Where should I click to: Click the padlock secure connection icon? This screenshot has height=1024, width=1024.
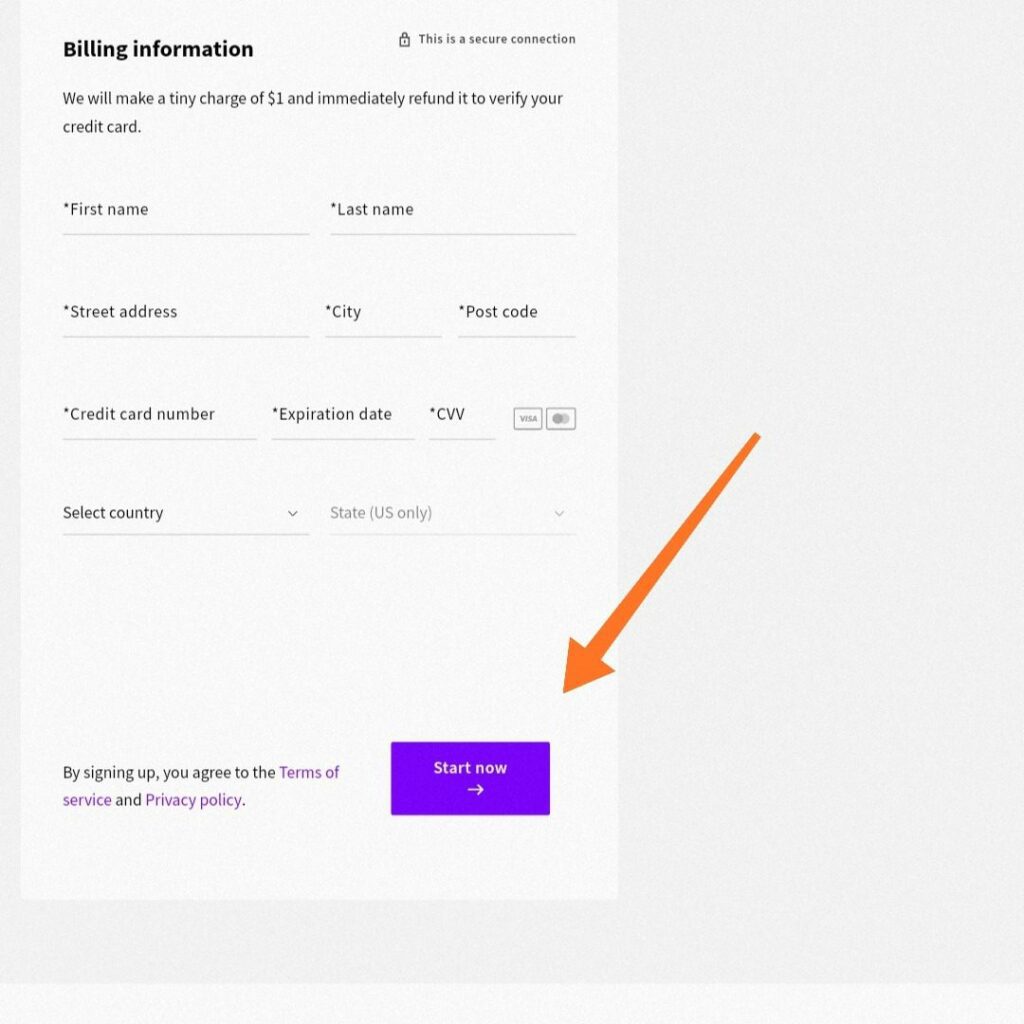click(x=404, y=39)
